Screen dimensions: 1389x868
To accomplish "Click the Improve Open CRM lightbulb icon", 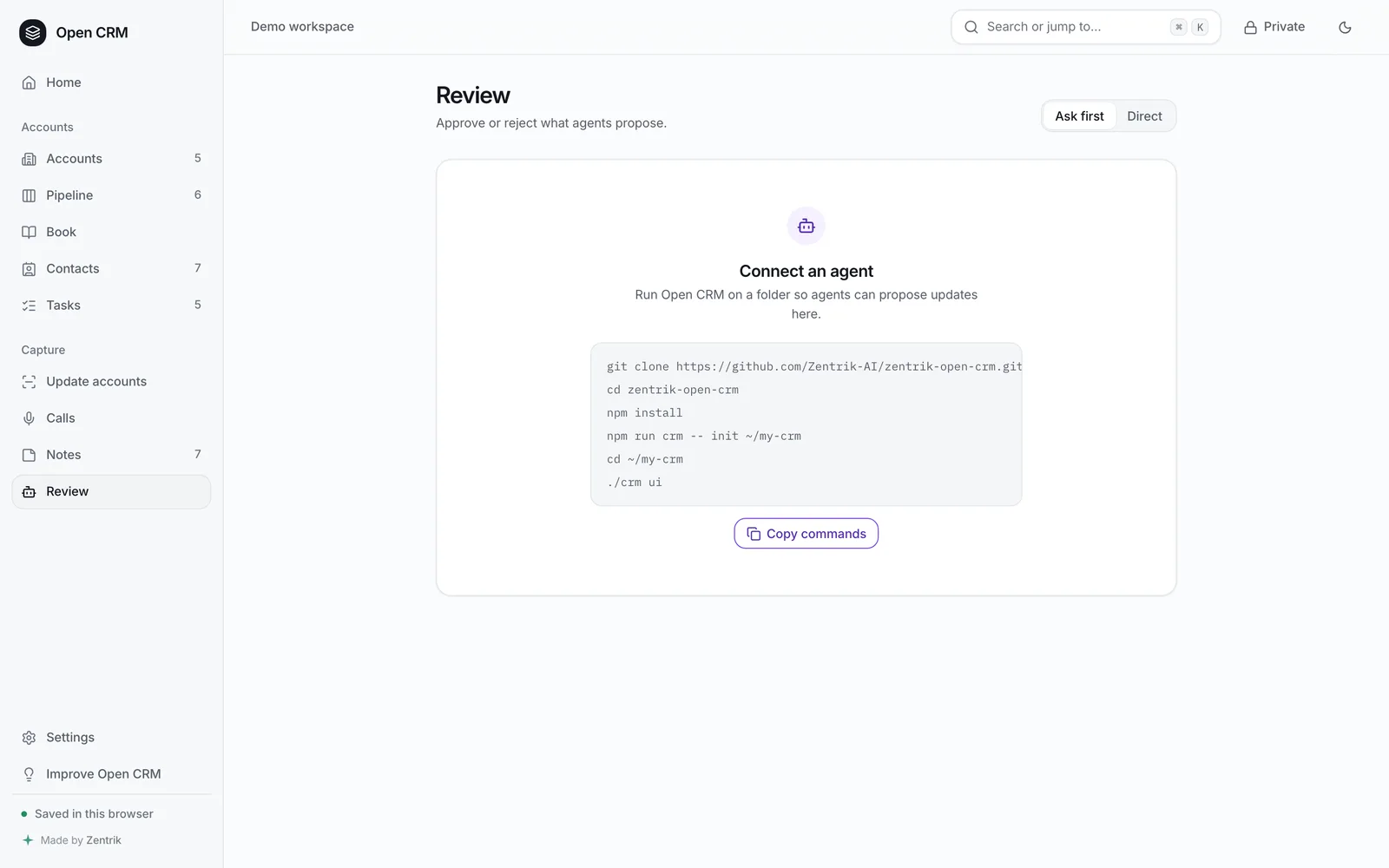I will 29,774.
